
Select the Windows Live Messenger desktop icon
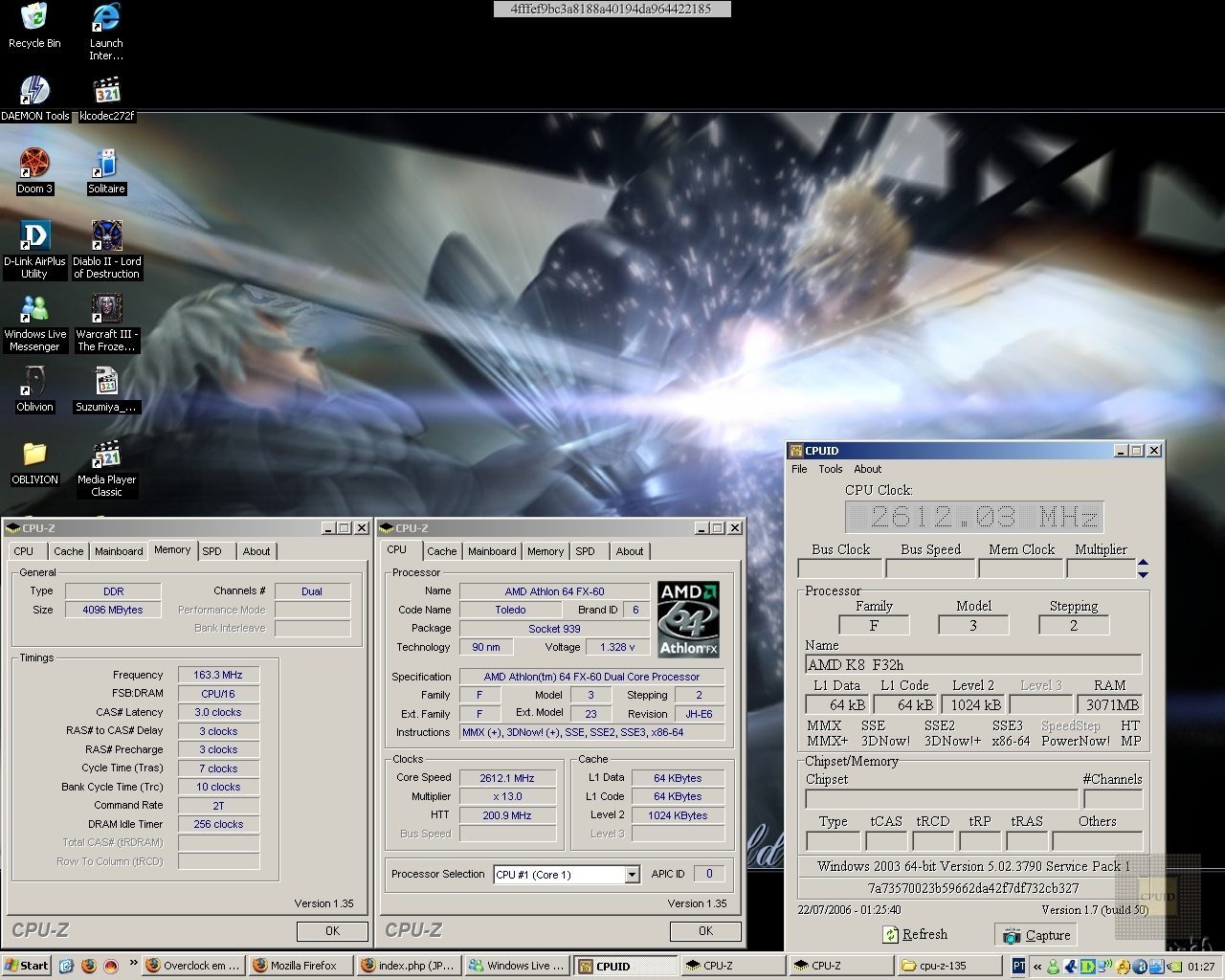(34, 323)
